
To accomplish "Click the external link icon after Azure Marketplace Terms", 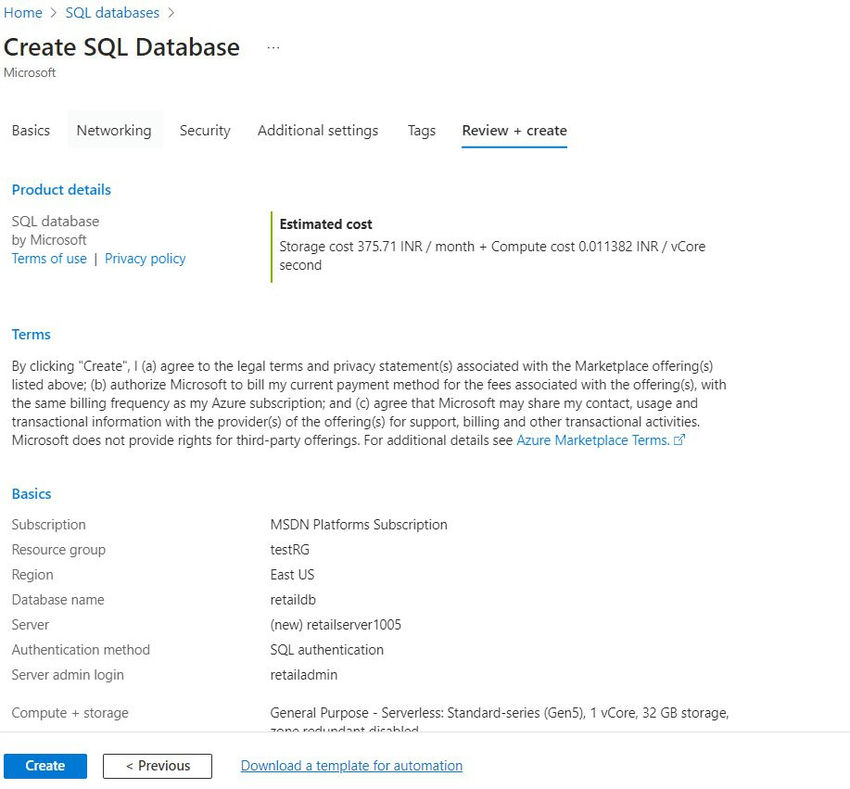I will click(x=679, y=440).
